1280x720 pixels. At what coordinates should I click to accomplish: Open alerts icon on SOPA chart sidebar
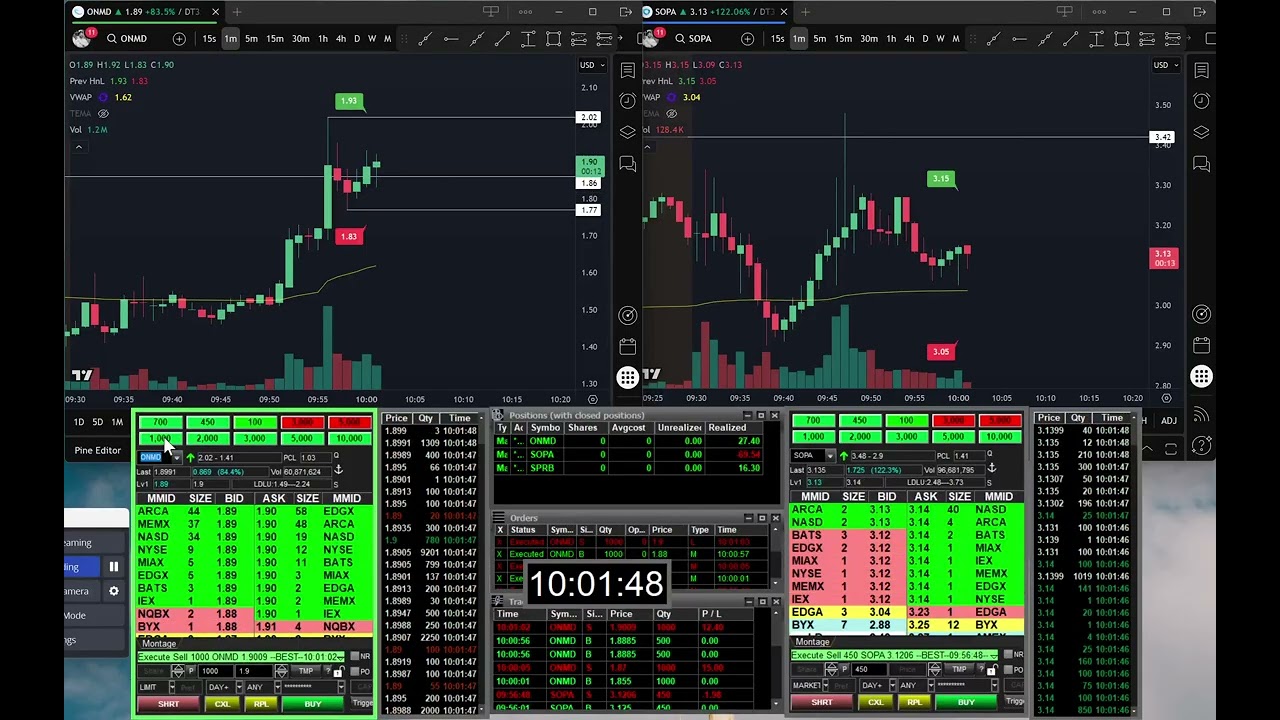coord(1202,101)
